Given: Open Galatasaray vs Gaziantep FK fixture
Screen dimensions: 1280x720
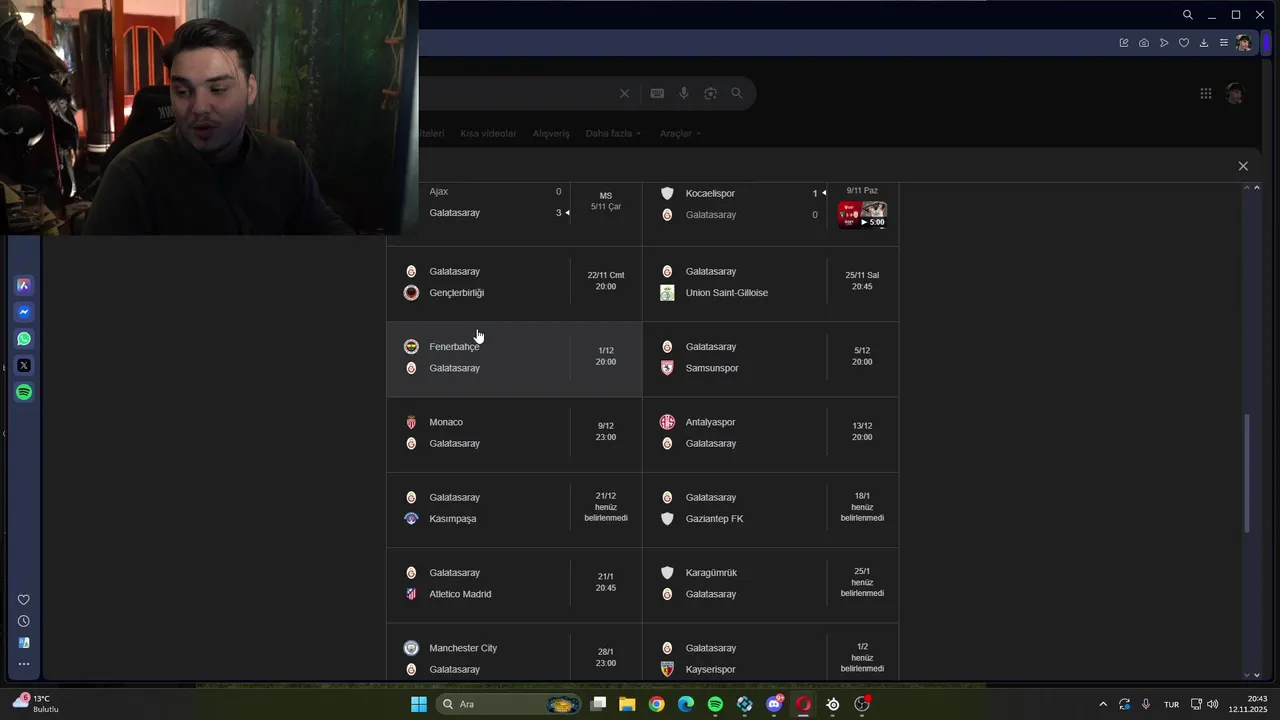Looking at the screenshot, I should click(x=770, y=509).
